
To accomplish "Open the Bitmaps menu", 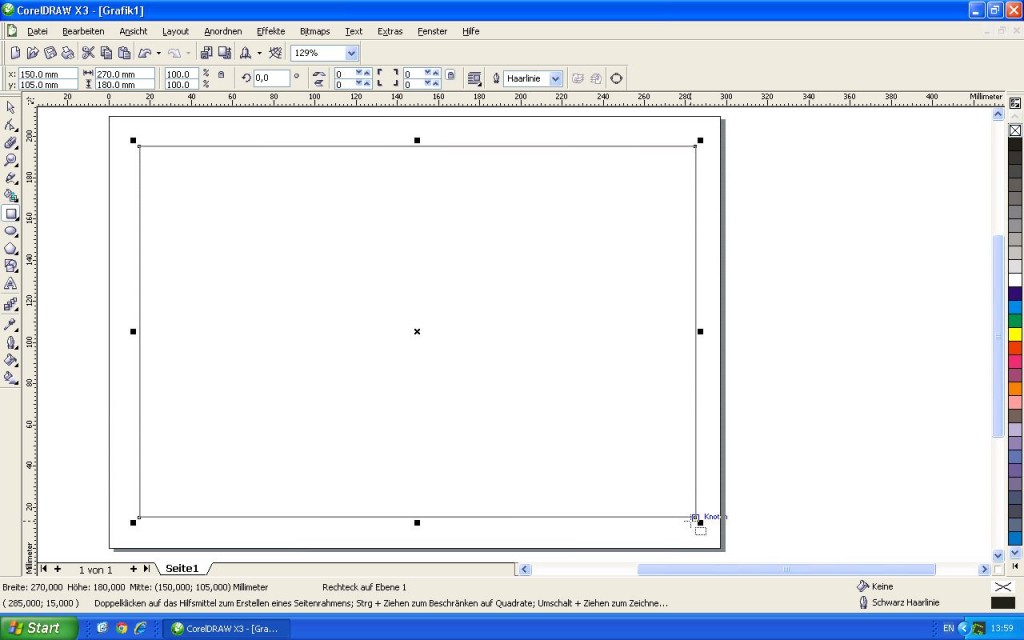I will (315, 31).
